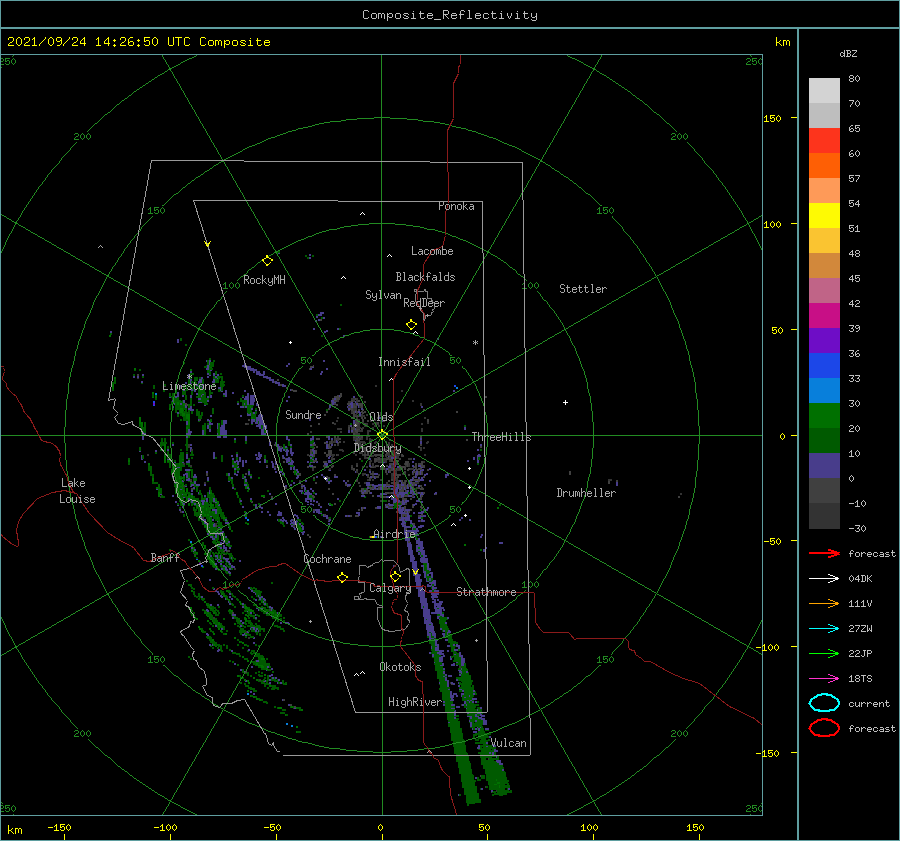Click the 04DK legend label

[860, 578]
